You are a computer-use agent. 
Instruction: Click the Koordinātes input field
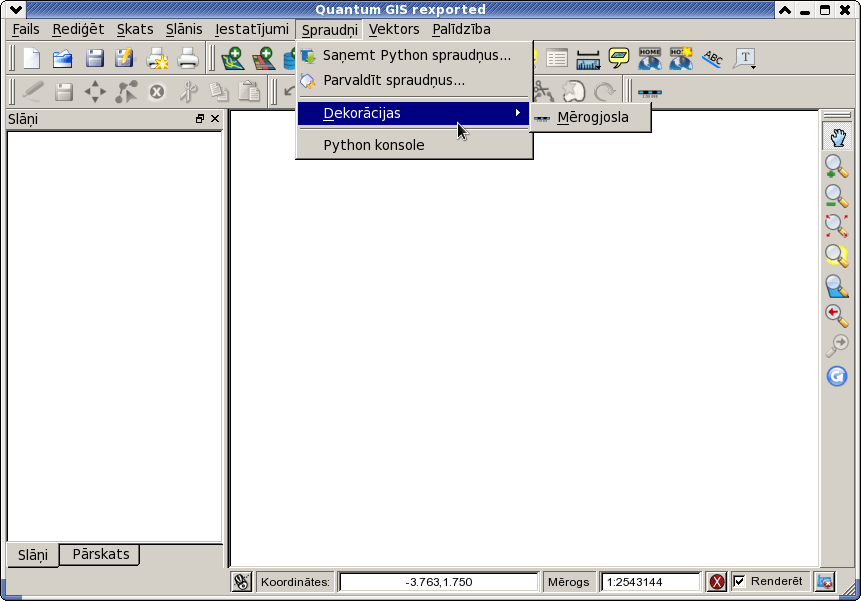439,582
